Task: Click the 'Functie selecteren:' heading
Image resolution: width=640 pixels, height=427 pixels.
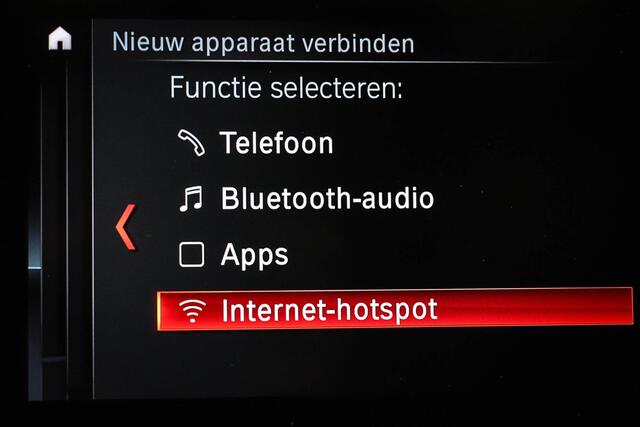Action: [x=286, y=88]
